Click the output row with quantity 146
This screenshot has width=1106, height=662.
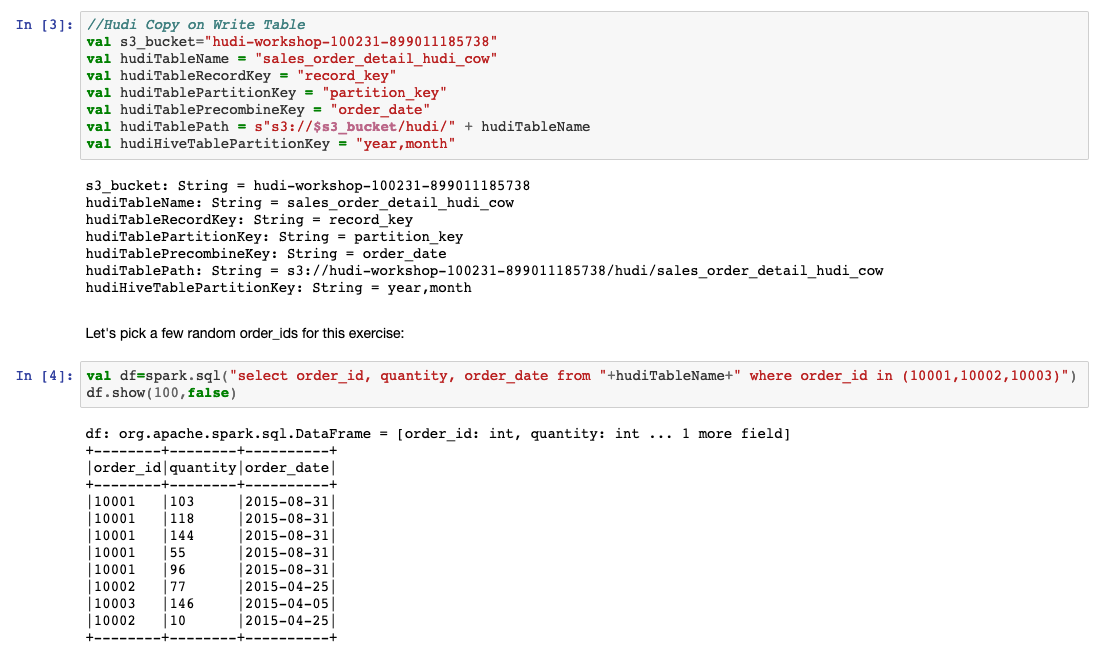[x=212, y=604]
